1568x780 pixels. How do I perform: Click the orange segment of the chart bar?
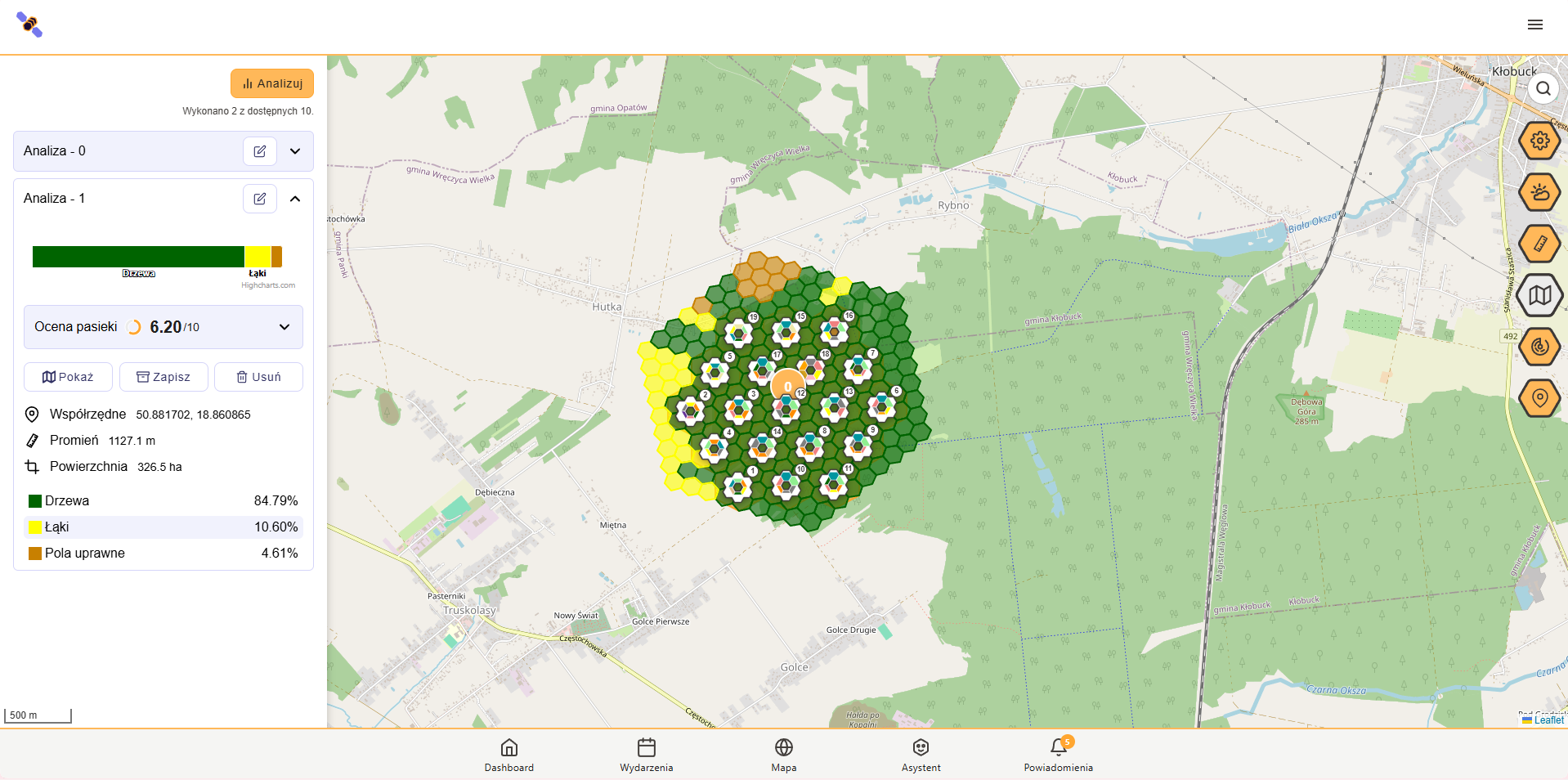[x=277, y=257]
